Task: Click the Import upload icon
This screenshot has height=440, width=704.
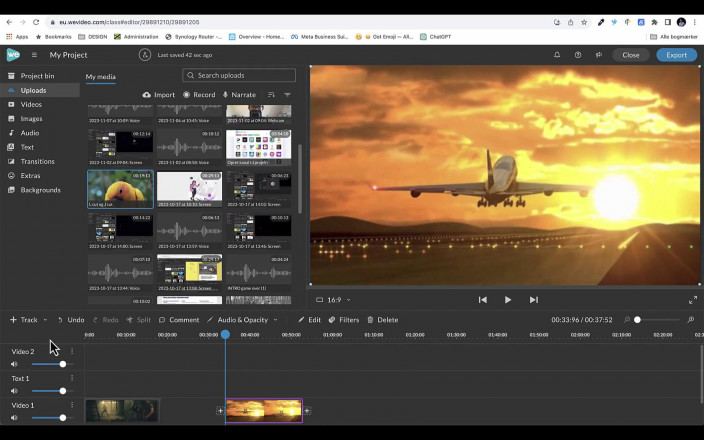Action: point(147,95)
